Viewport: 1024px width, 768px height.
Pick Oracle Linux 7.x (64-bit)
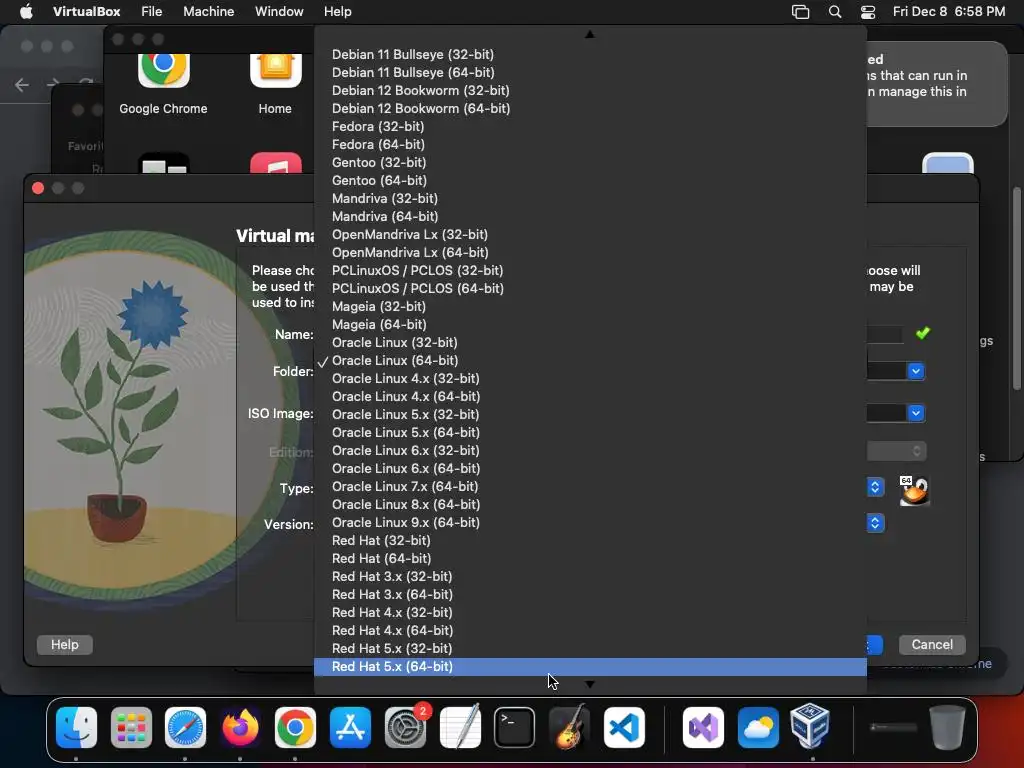[590, 487]
